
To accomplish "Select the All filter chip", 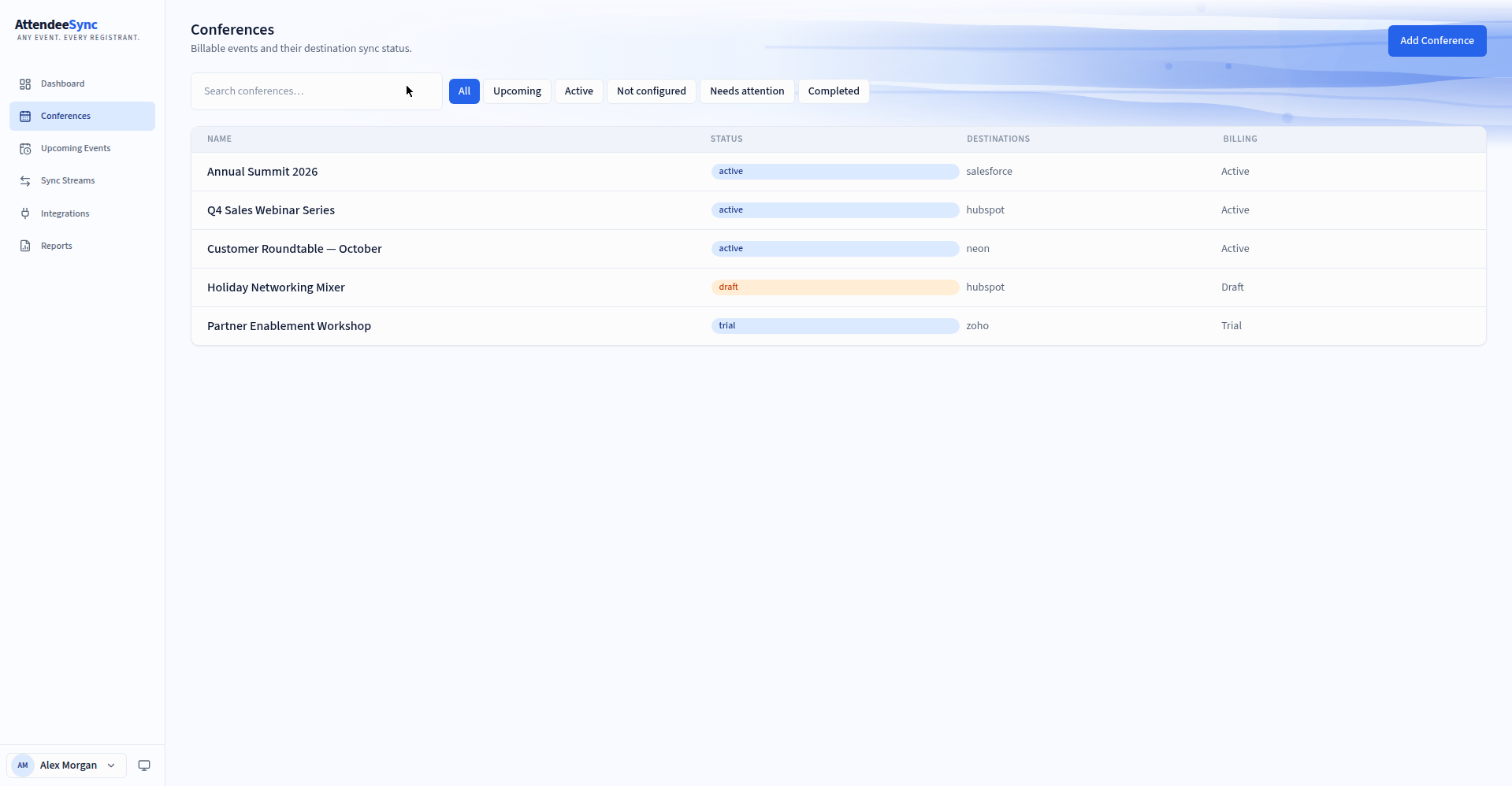I will [464, 91].
